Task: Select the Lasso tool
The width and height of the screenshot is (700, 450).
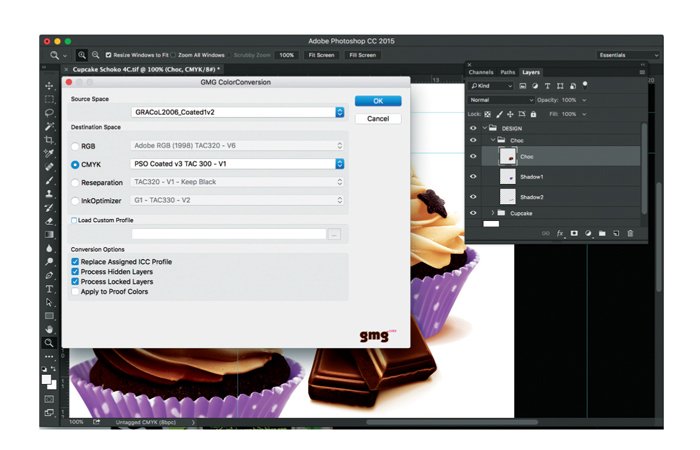Action: coord(49,112)
